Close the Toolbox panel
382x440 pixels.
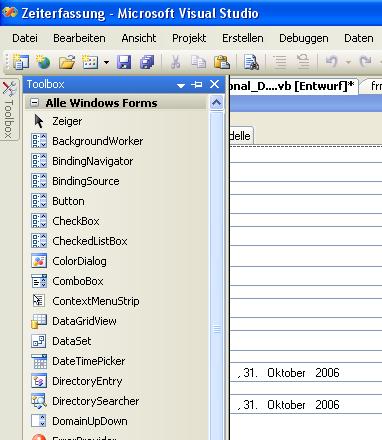[x=214, y=84]
